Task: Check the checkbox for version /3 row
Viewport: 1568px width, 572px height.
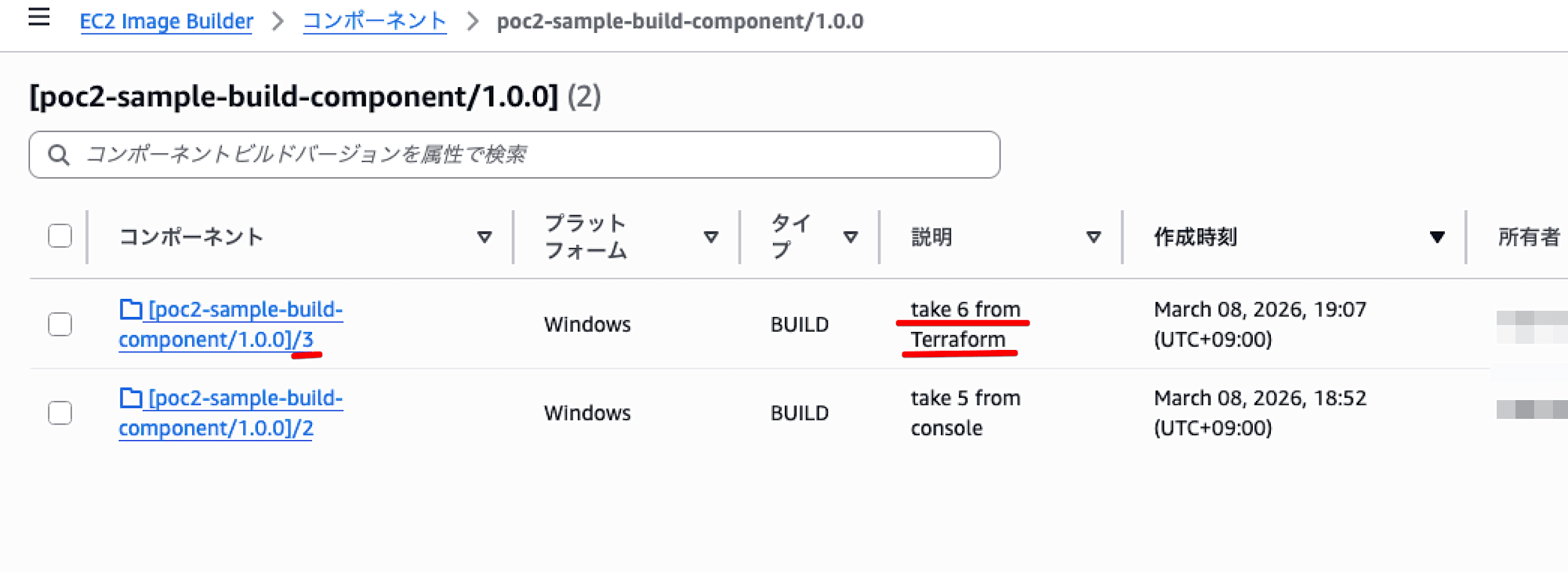Action: point(60,323)
